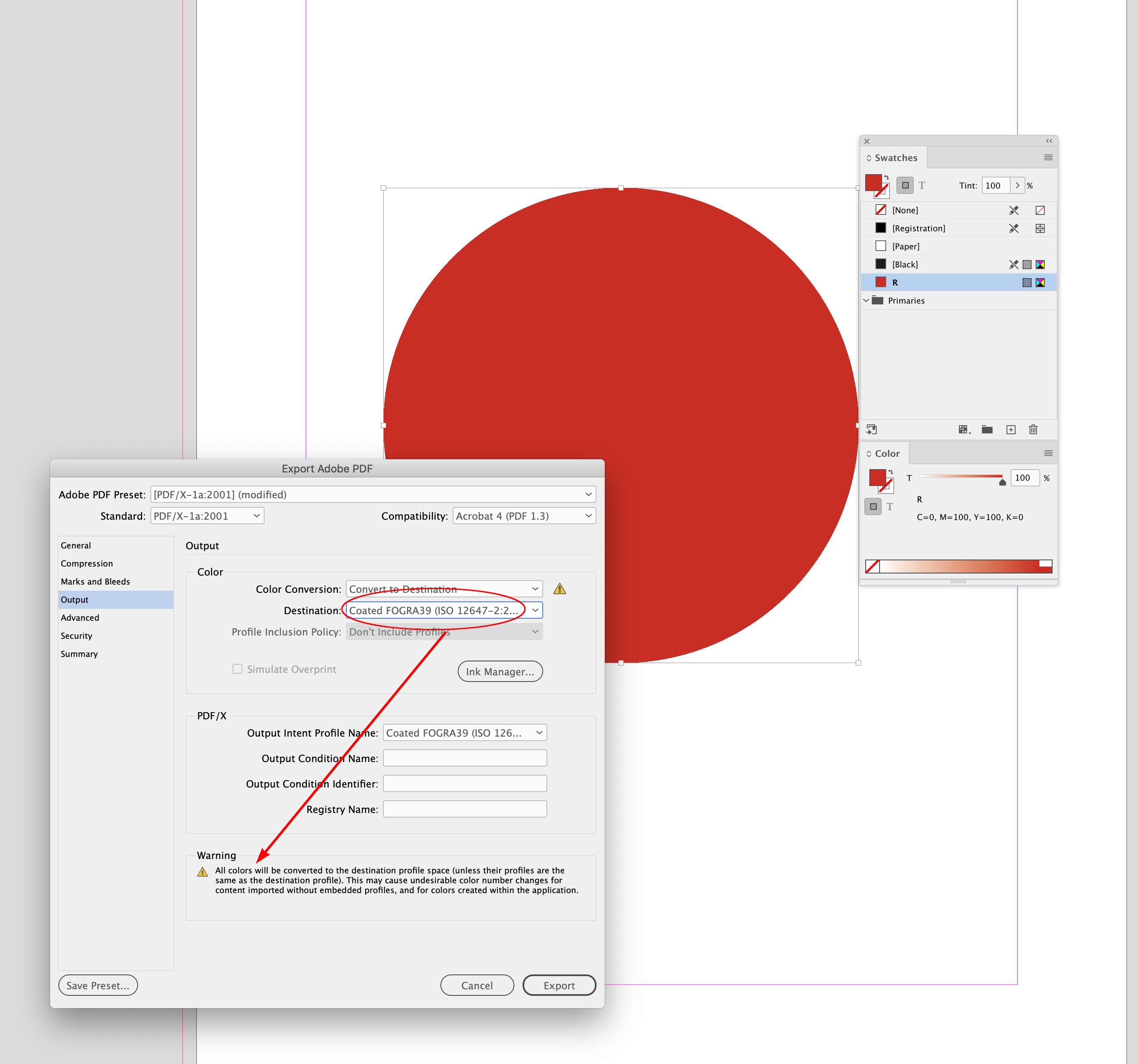
Task: Click the Export button
Action: [x=559, y=985]
